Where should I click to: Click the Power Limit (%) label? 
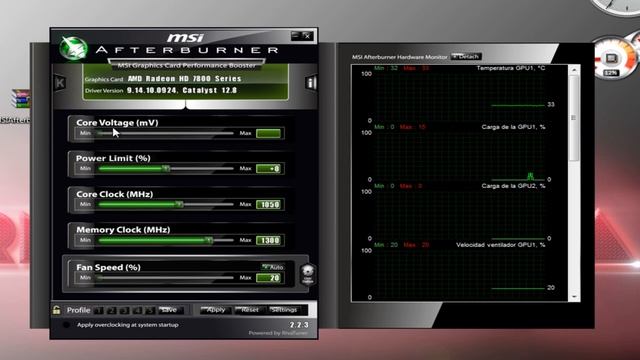pos(113,158)
